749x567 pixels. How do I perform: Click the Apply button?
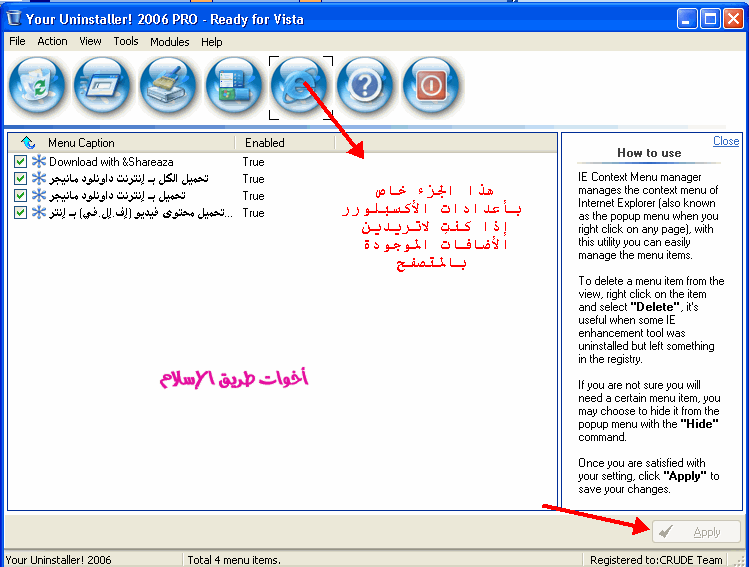click(696, 532)
